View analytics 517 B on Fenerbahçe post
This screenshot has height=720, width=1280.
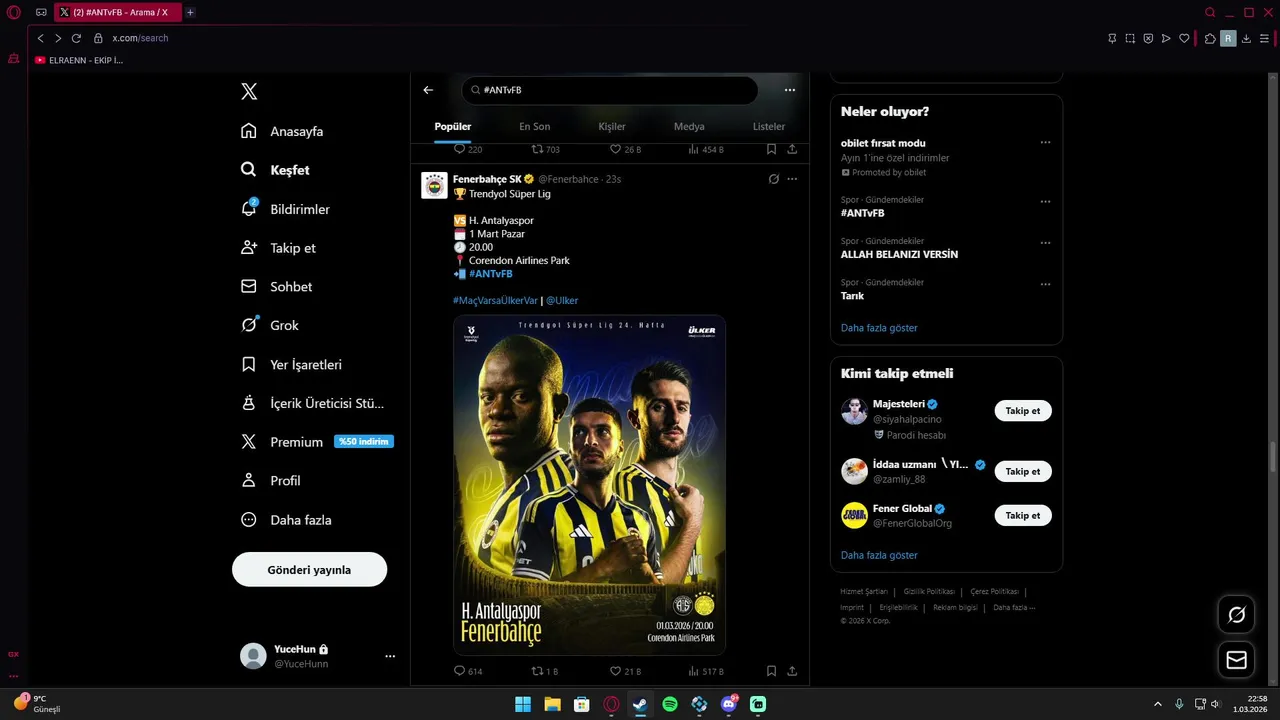point(706,671)
